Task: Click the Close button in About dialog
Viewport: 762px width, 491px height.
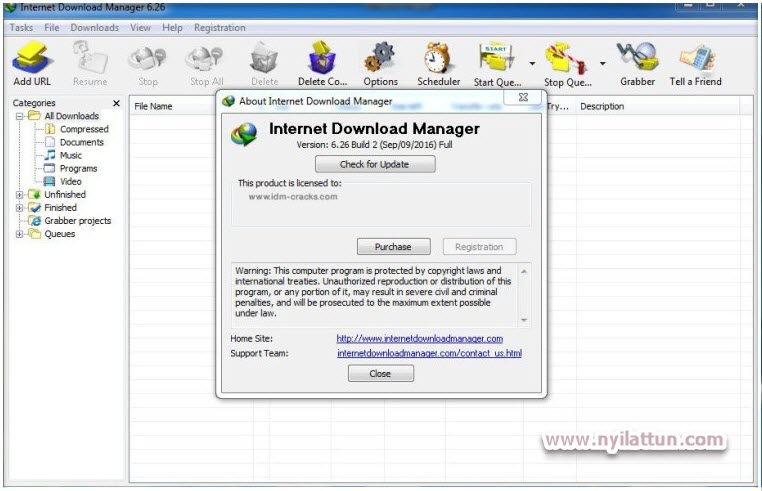Action: point(381,373)
